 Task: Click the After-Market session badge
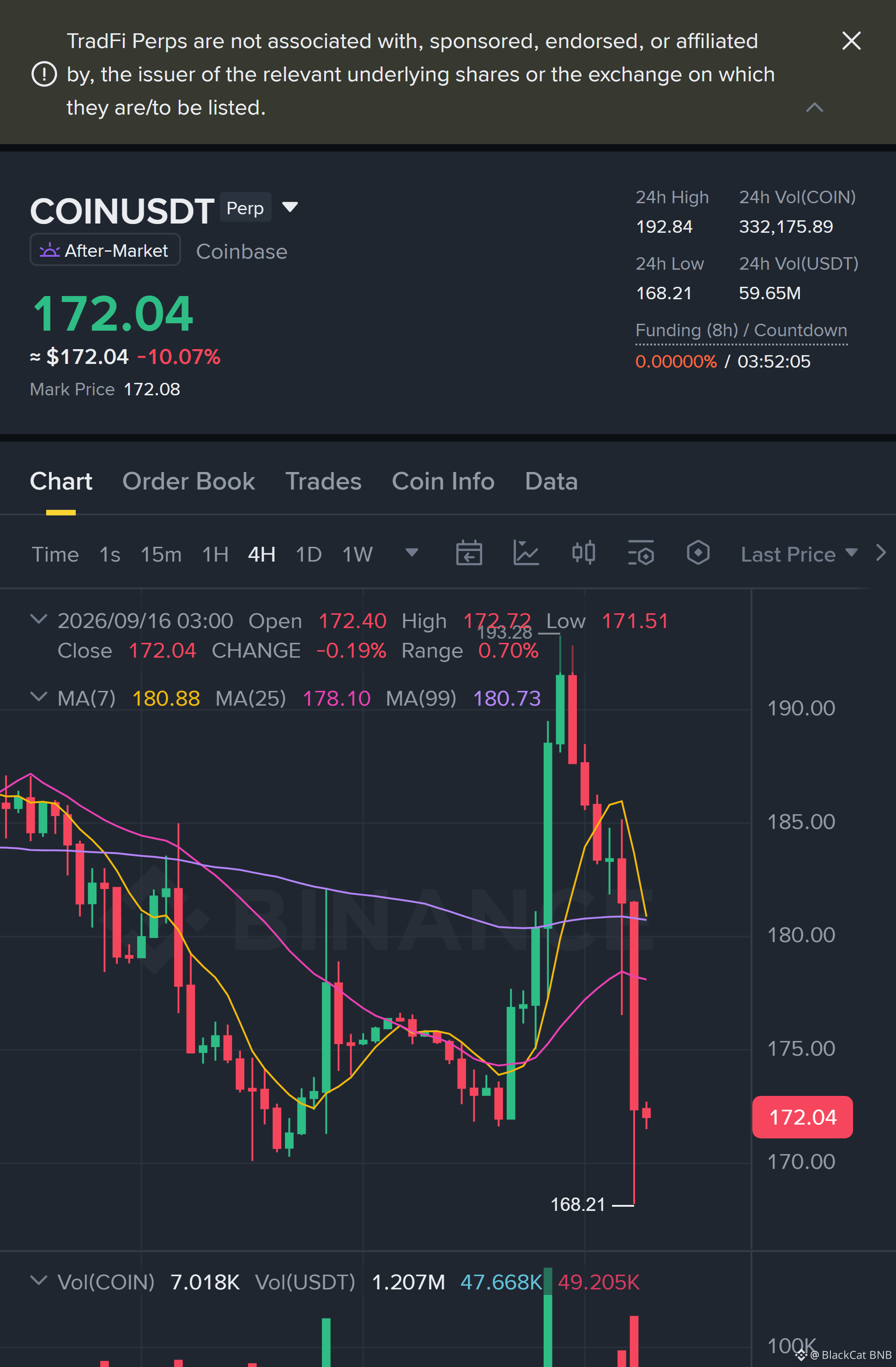point(105,250)
